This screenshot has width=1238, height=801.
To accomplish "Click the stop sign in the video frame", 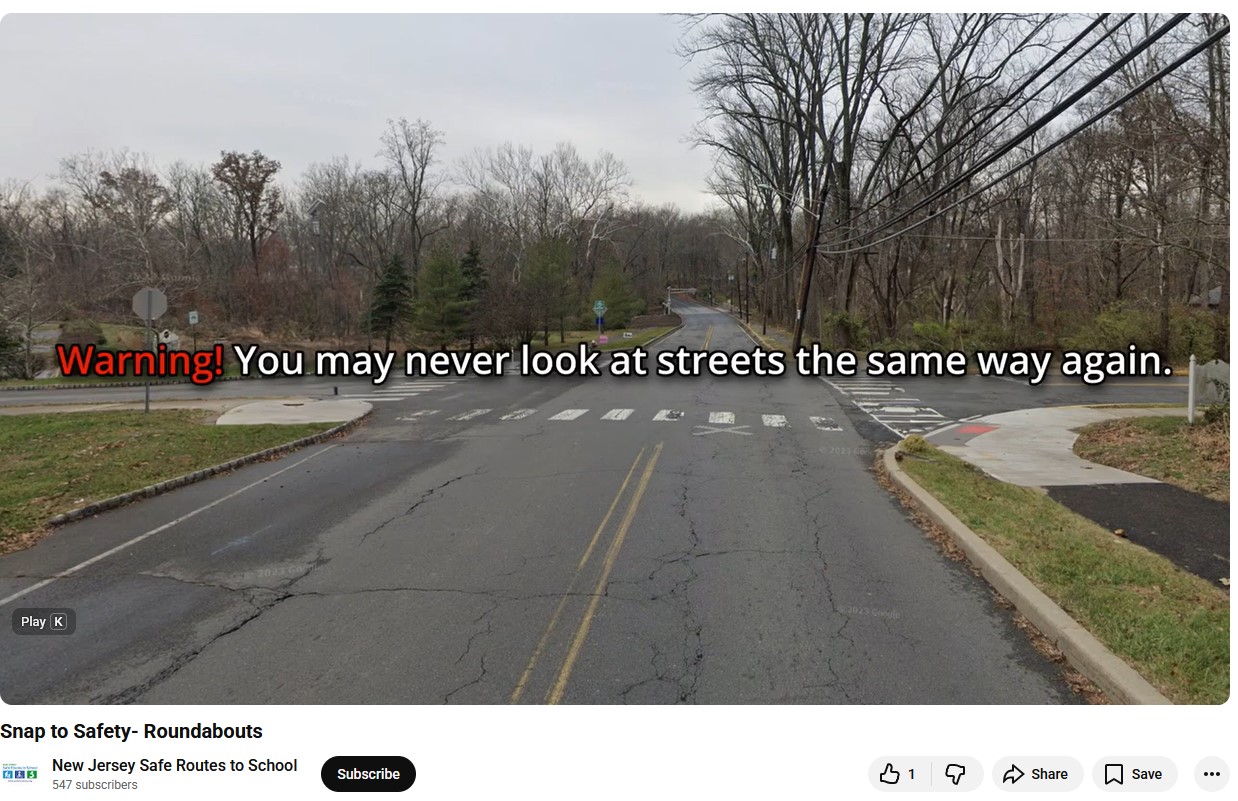I will coord(150,304).
